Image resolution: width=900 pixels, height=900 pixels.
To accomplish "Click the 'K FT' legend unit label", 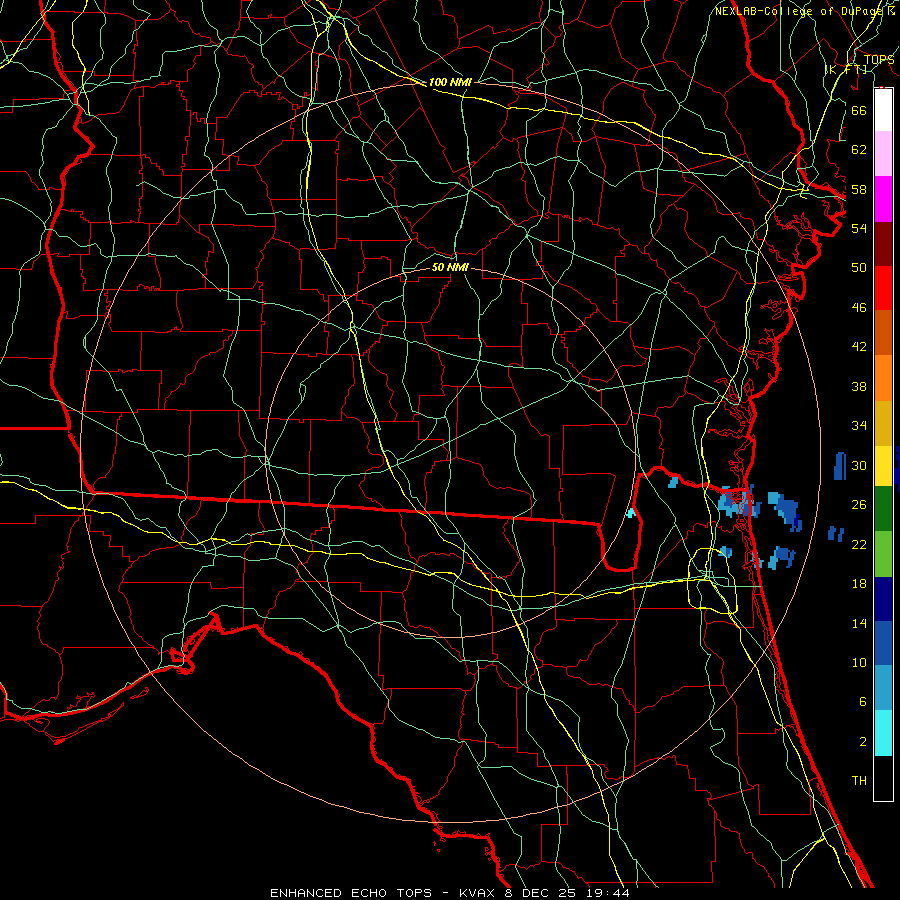I will (x=846, y=70).
